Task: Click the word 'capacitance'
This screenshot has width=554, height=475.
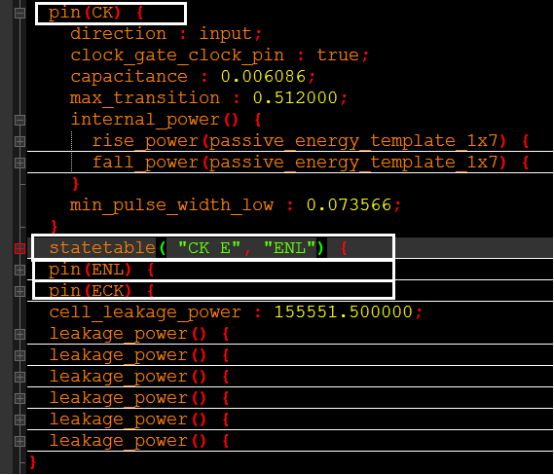Action: click(x=129, y=77)
